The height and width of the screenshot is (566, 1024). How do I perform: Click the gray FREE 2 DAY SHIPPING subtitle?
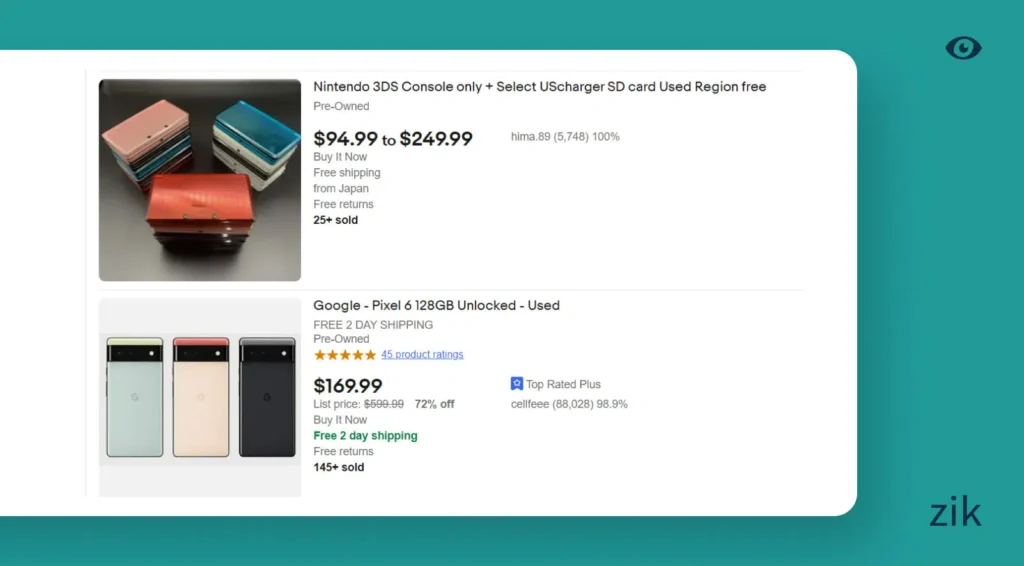click(373, 325)
